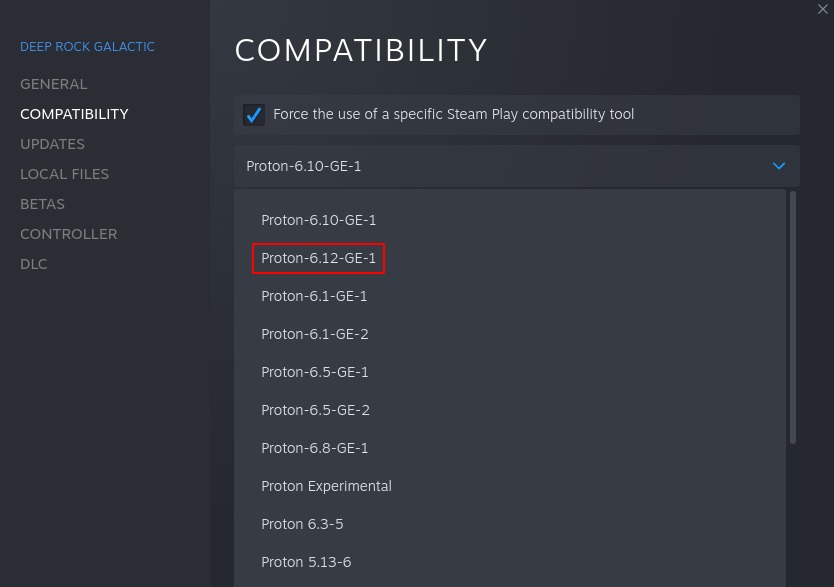Choose Proton 6.3-5 version
This screenshot has width=834, height=587.
tap(302, 524)
